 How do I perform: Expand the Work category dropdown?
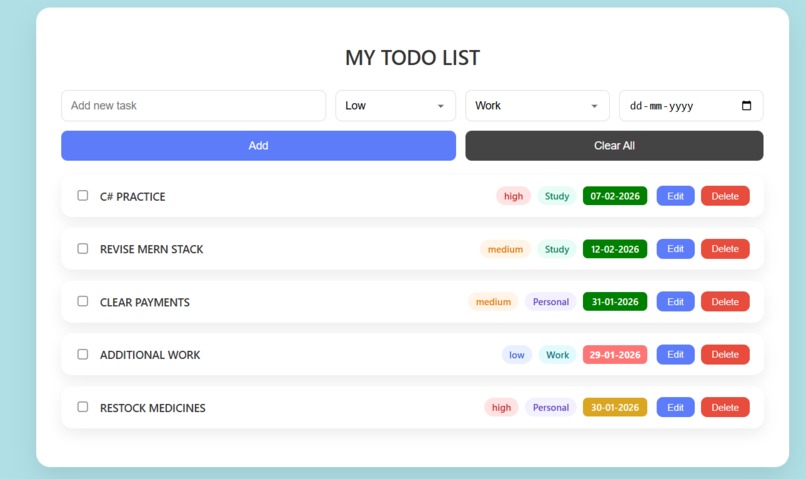tap(537, 106)
